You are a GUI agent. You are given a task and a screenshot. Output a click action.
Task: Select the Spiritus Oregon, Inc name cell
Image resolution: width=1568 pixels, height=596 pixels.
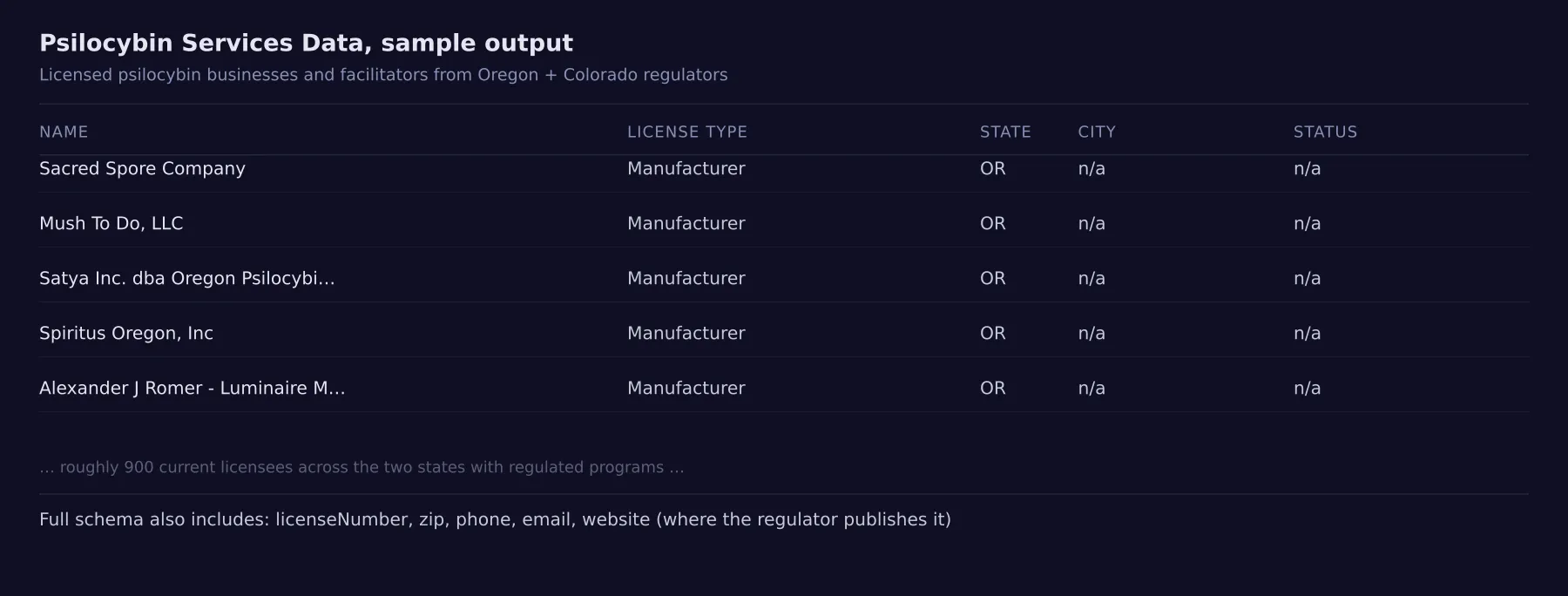click(126, 333)
